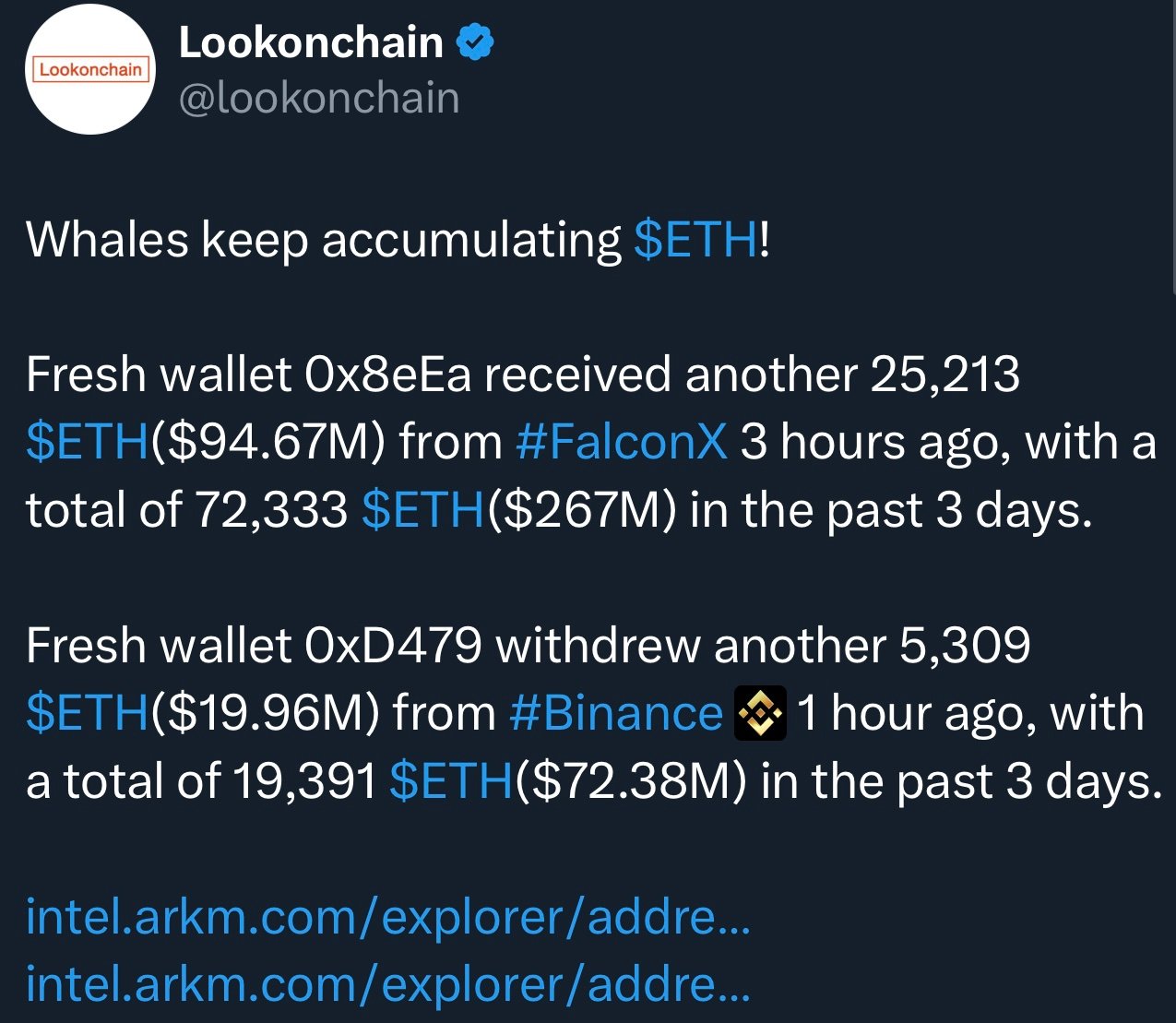Click the wallet address 0xD479 text

tap(392, 646)
